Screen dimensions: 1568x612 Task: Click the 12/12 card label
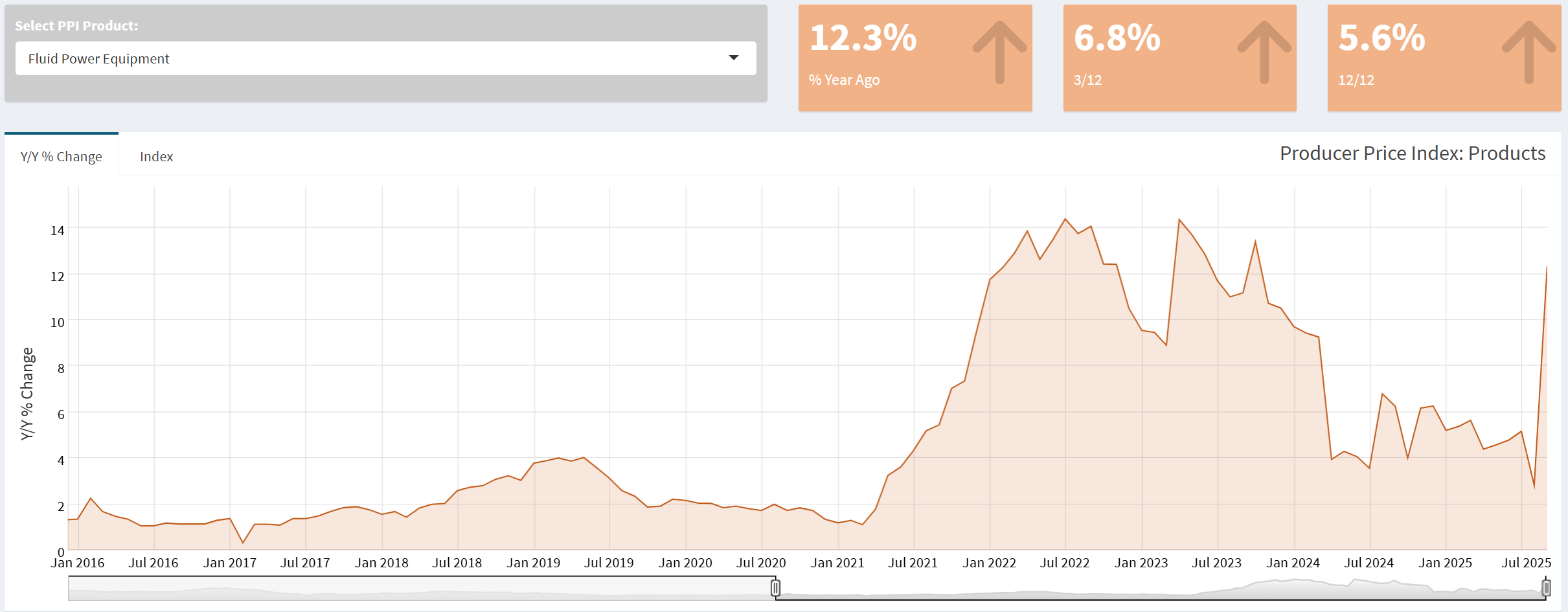pos(1356,80)
